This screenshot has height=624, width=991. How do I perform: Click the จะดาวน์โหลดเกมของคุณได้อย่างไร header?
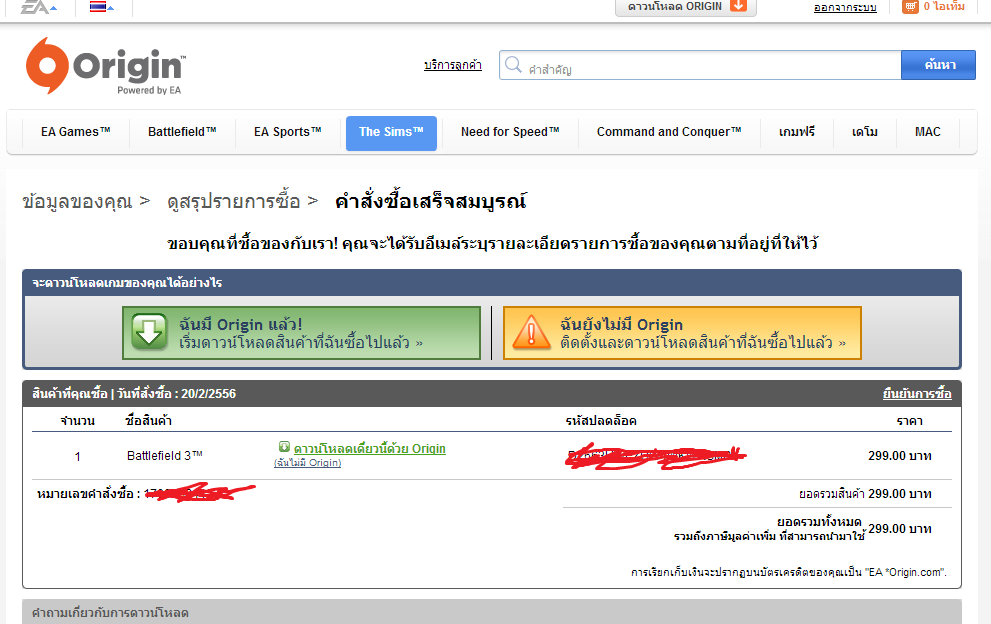click(127, 283)
